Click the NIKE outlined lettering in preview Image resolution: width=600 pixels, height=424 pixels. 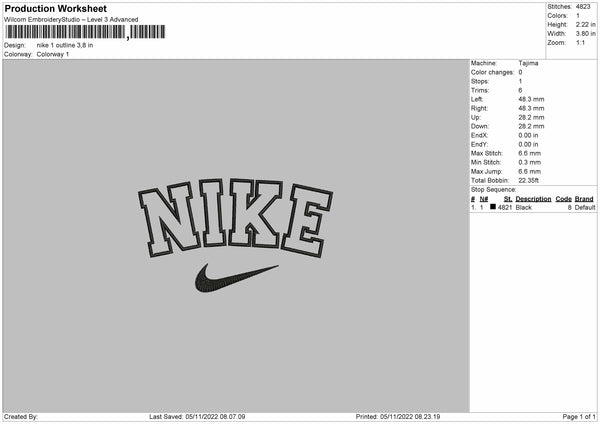pyautogui.click(x=235, y=218)
